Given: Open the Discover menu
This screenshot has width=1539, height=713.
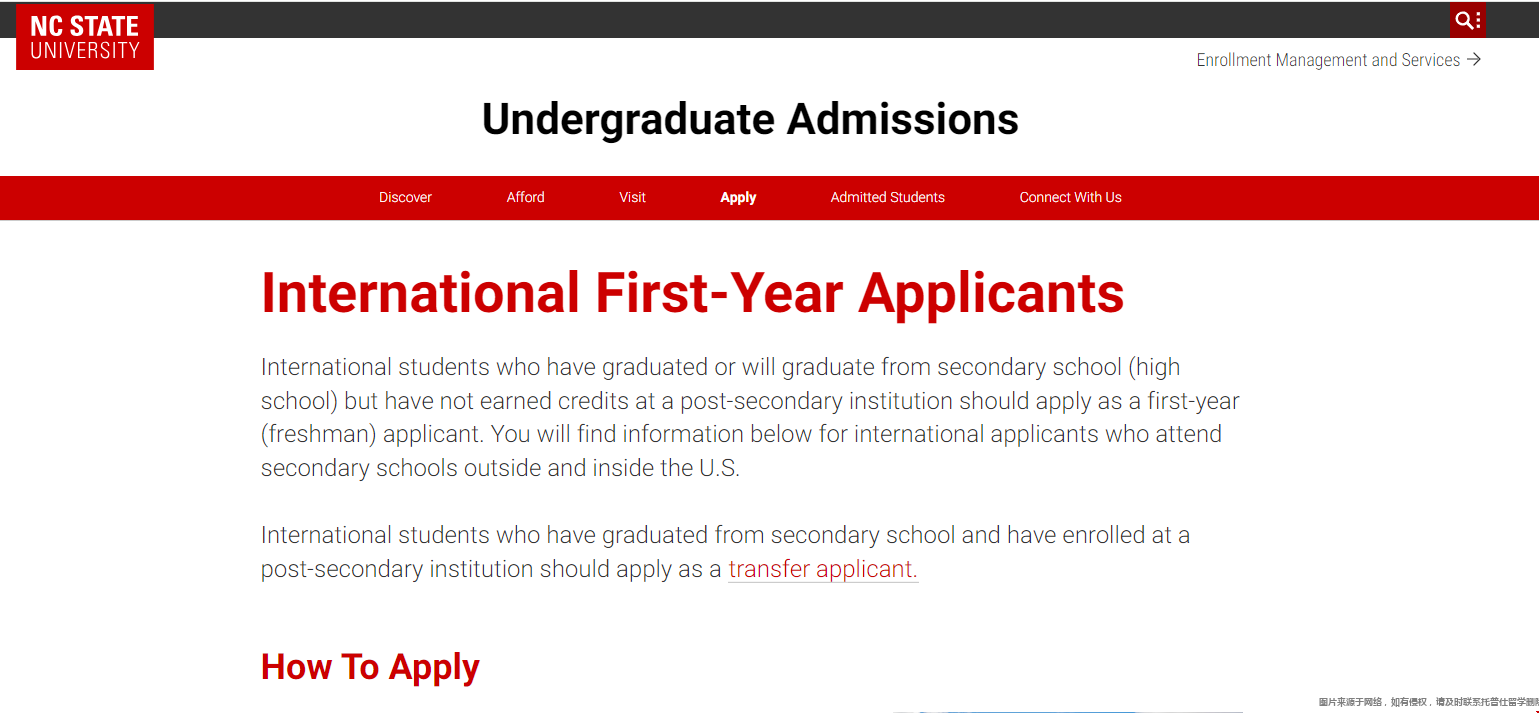Looking at the screenshot, I should point(405,198).
